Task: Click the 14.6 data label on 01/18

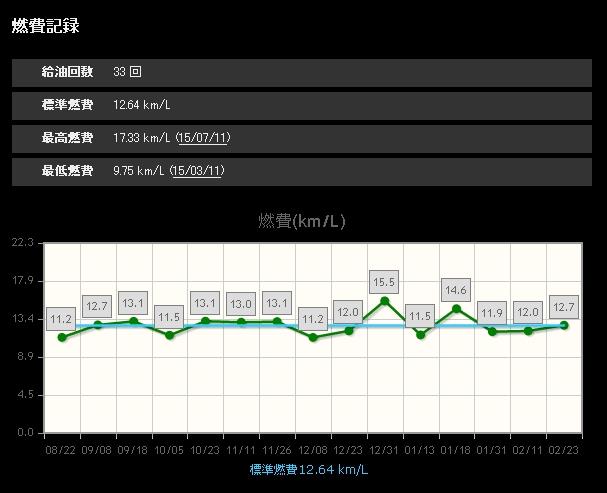Action: (x=456, y=290)
